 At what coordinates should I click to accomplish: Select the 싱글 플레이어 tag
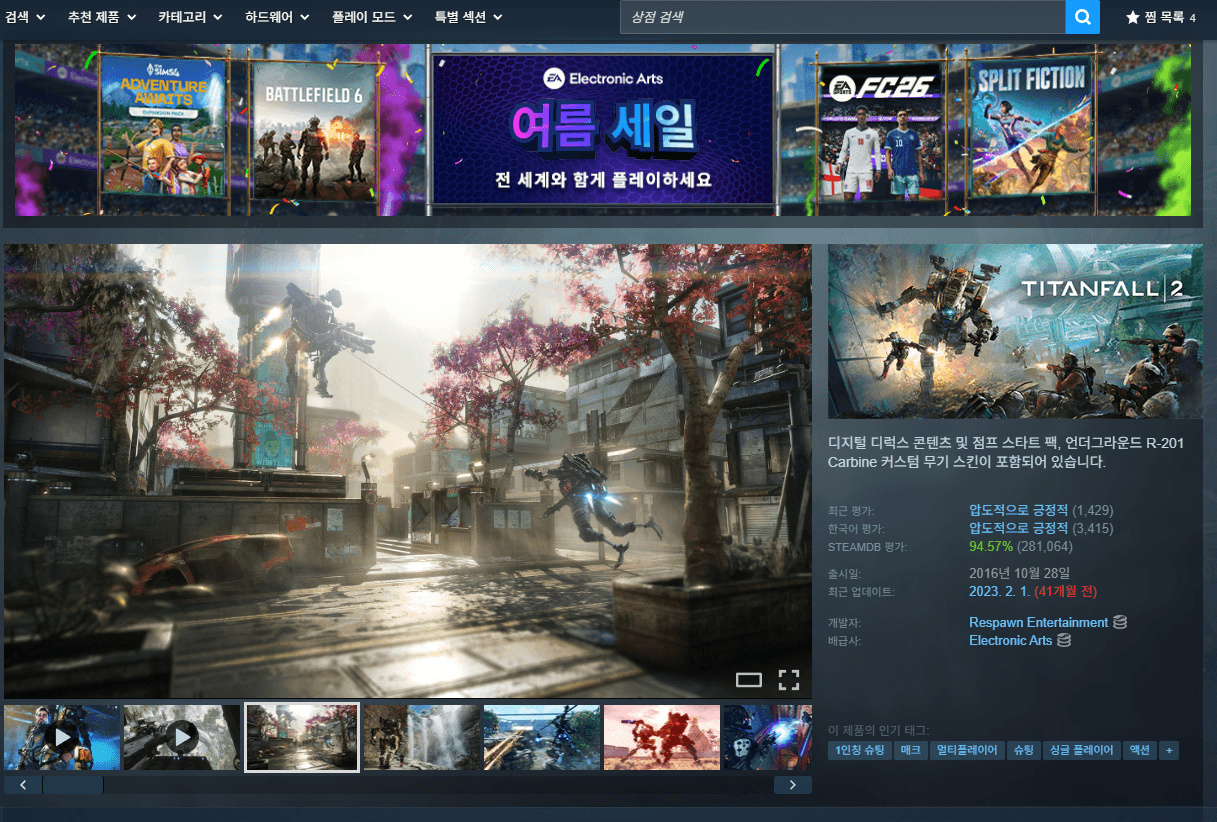point(1081,750)
